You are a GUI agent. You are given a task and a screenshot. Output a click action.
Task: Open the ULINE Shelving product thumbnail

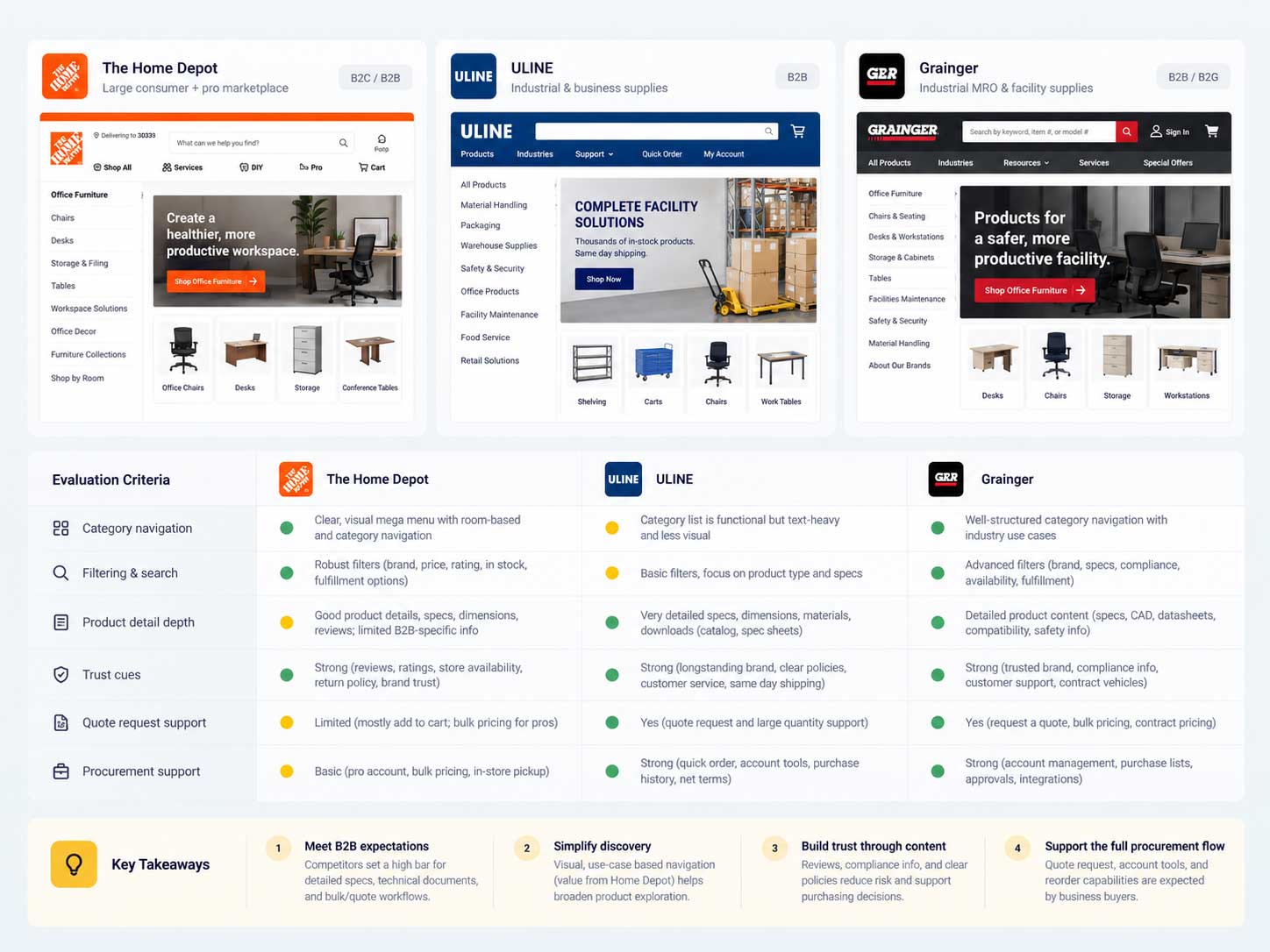(592, 373)
